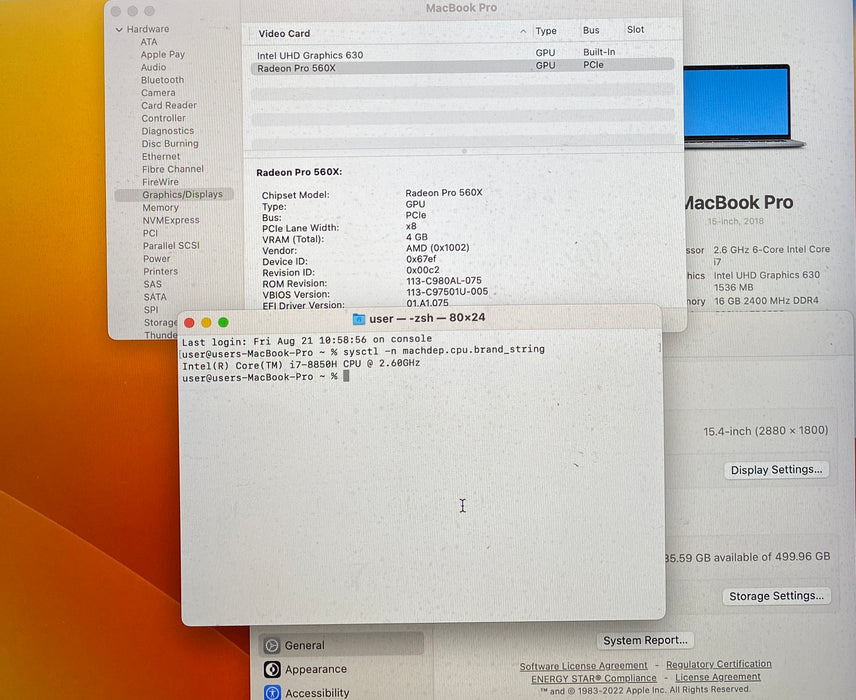Open the FireWire section

160,182
